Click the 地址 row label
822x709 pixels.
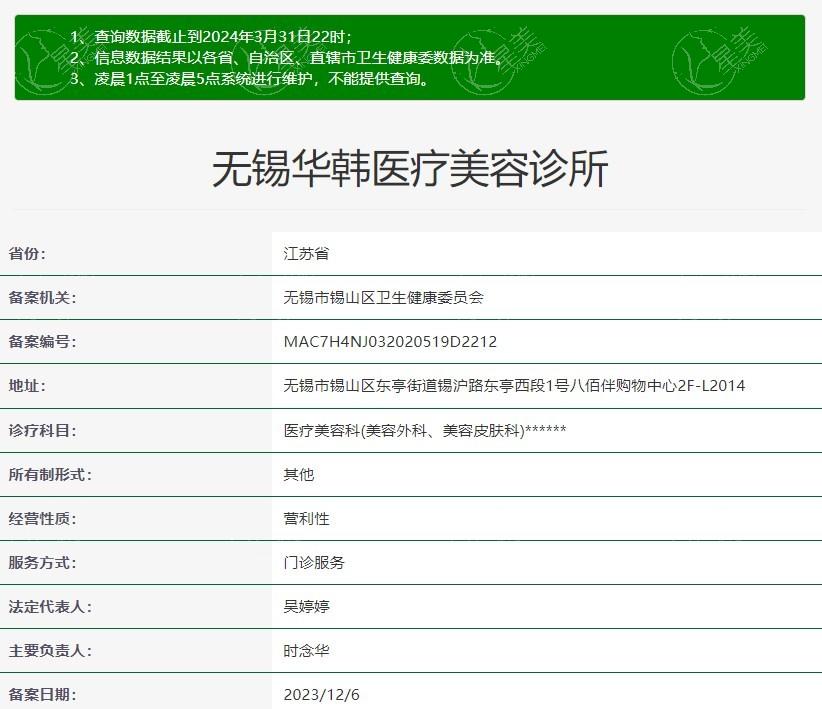point(27,386)
